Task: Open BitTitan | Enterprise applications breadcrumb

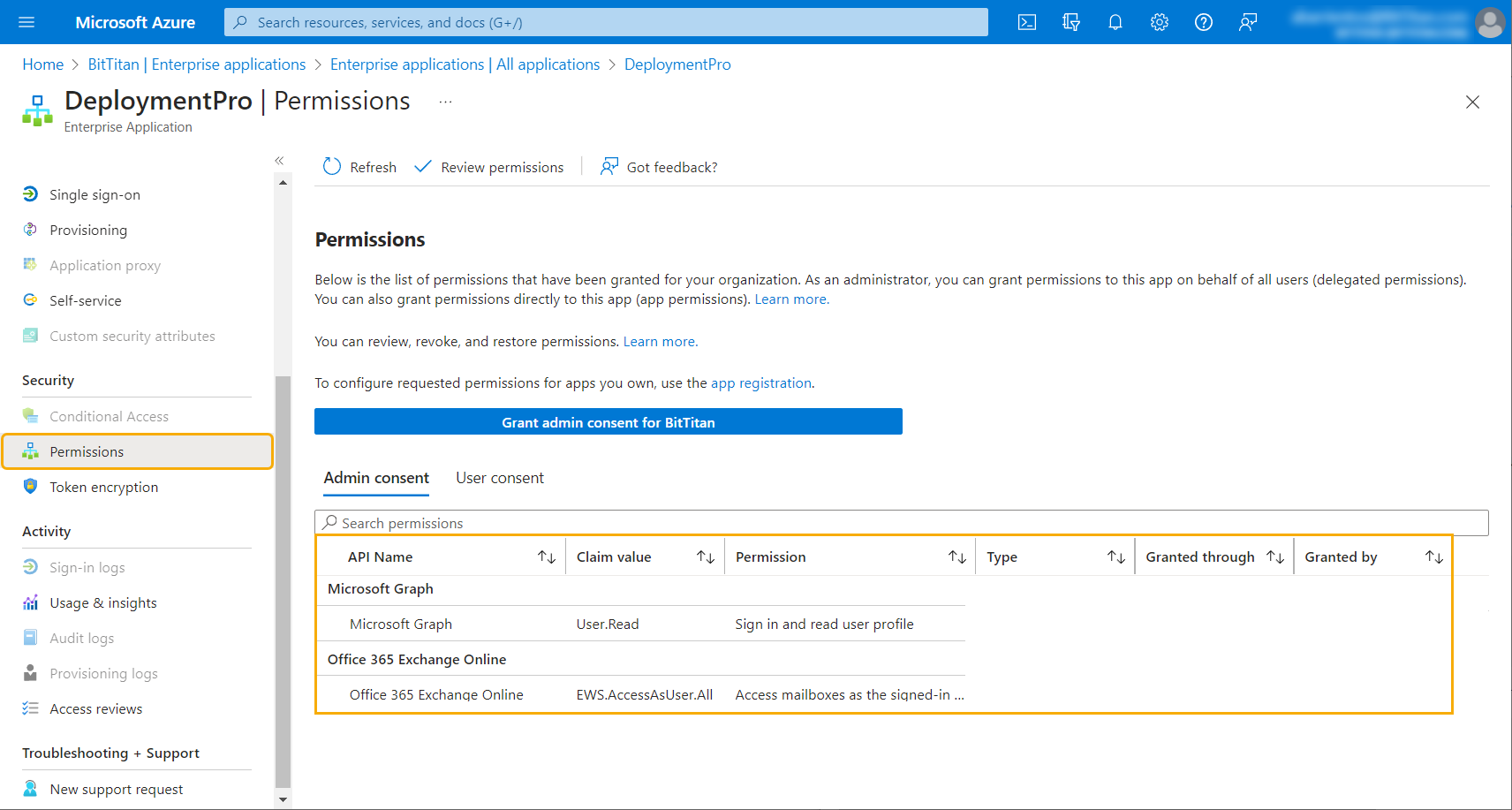Action: point(197,64)
